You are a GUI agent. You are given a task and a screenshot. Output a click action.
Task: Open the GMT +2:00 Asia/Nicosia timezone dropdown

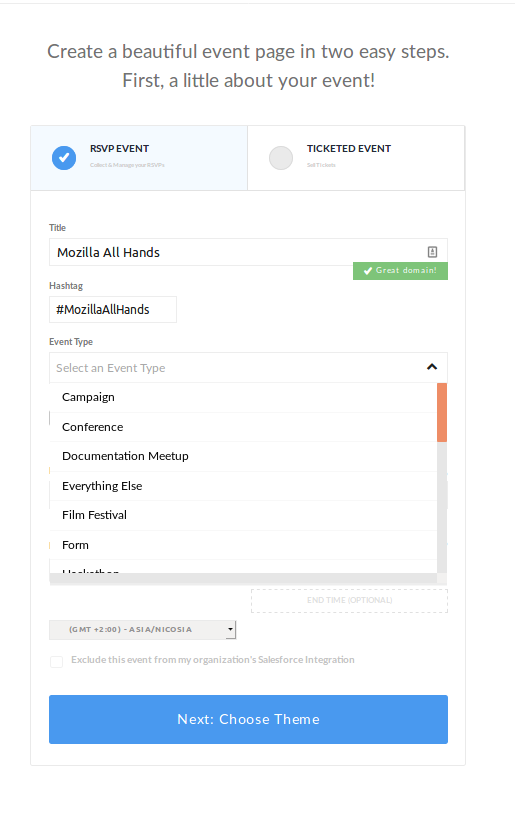tap(143, 629)
